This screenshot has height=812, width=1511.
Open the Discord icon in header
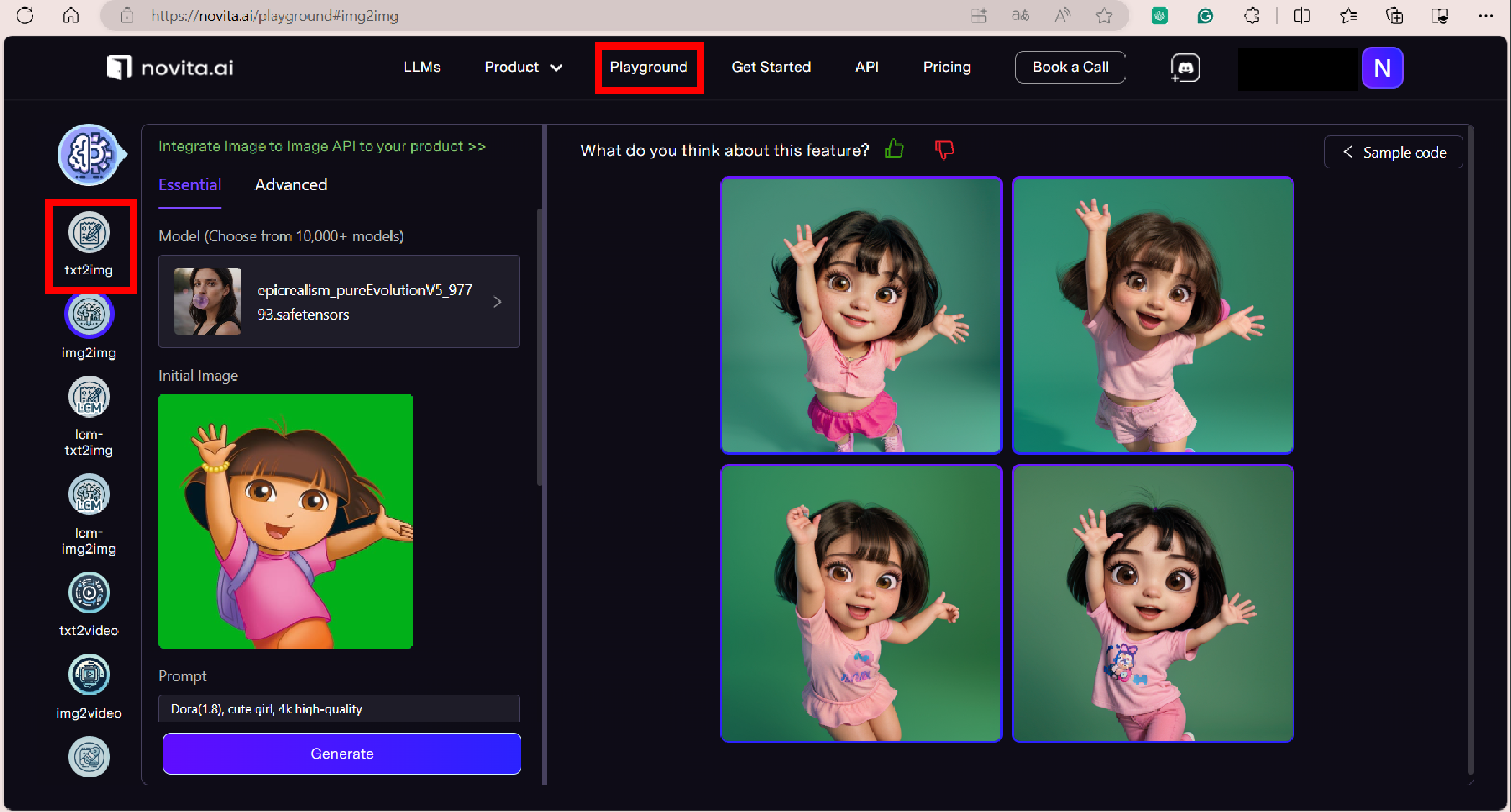pos(1185,68)
